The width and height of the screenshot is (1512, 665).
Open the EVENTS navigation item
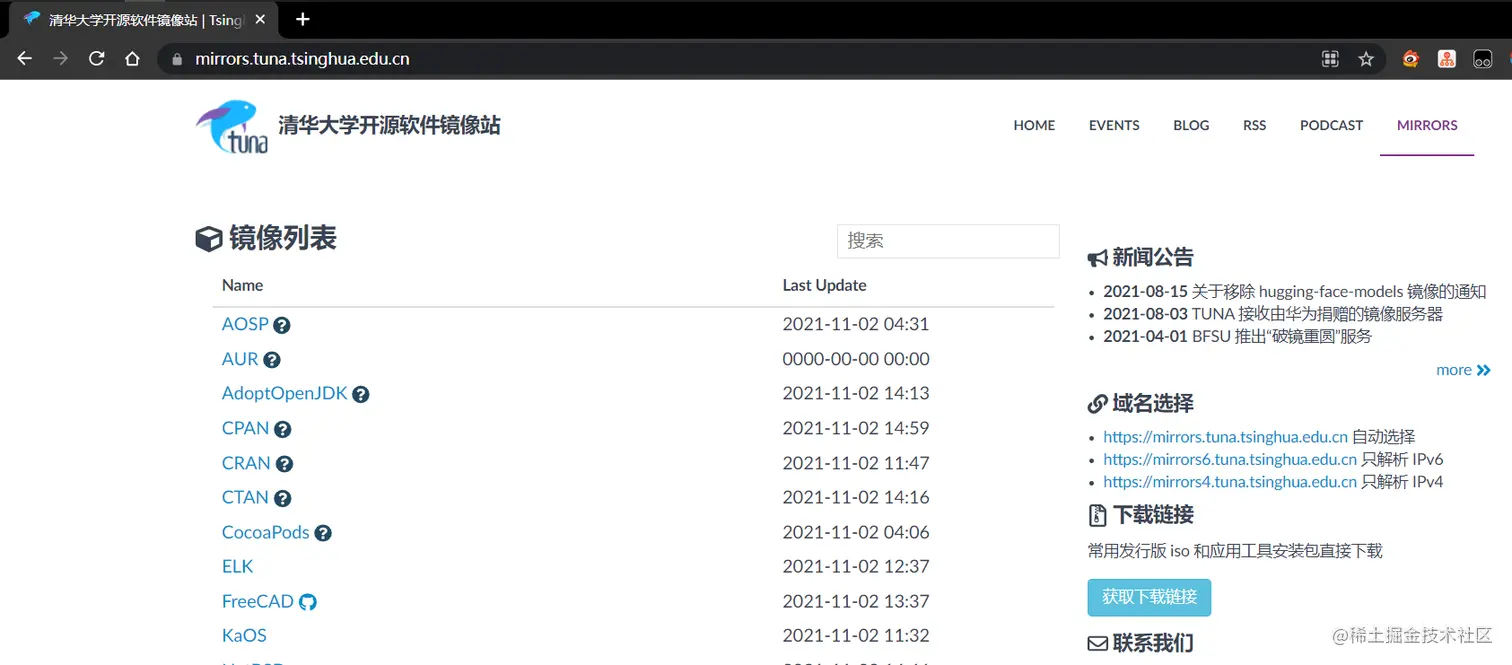pyautogui.click(x=1114, y=125)
